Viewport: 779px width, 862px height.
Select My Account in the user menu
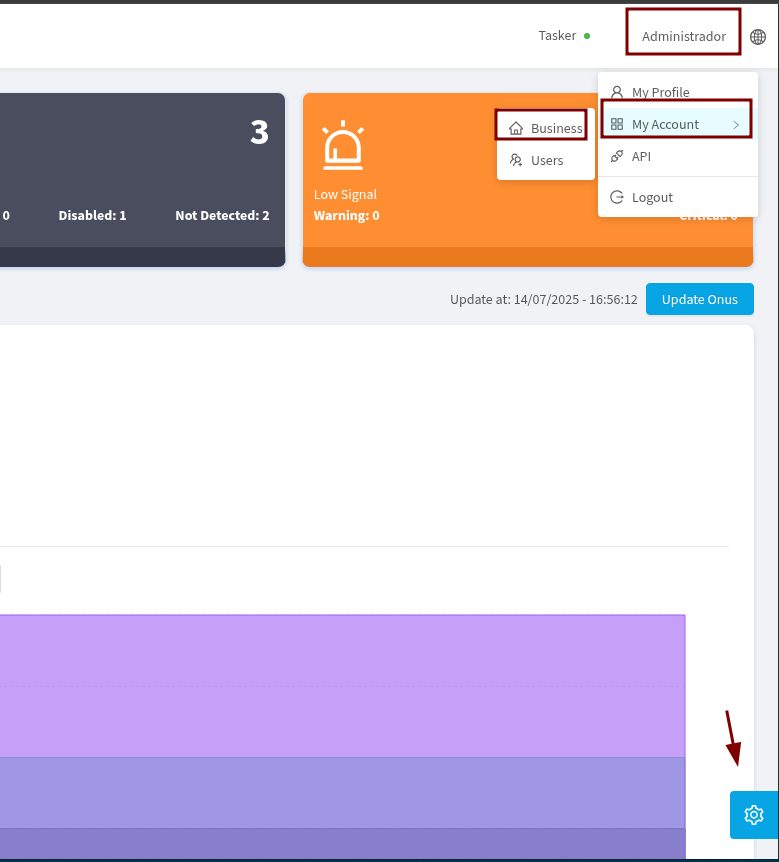(x=665, y=125)
